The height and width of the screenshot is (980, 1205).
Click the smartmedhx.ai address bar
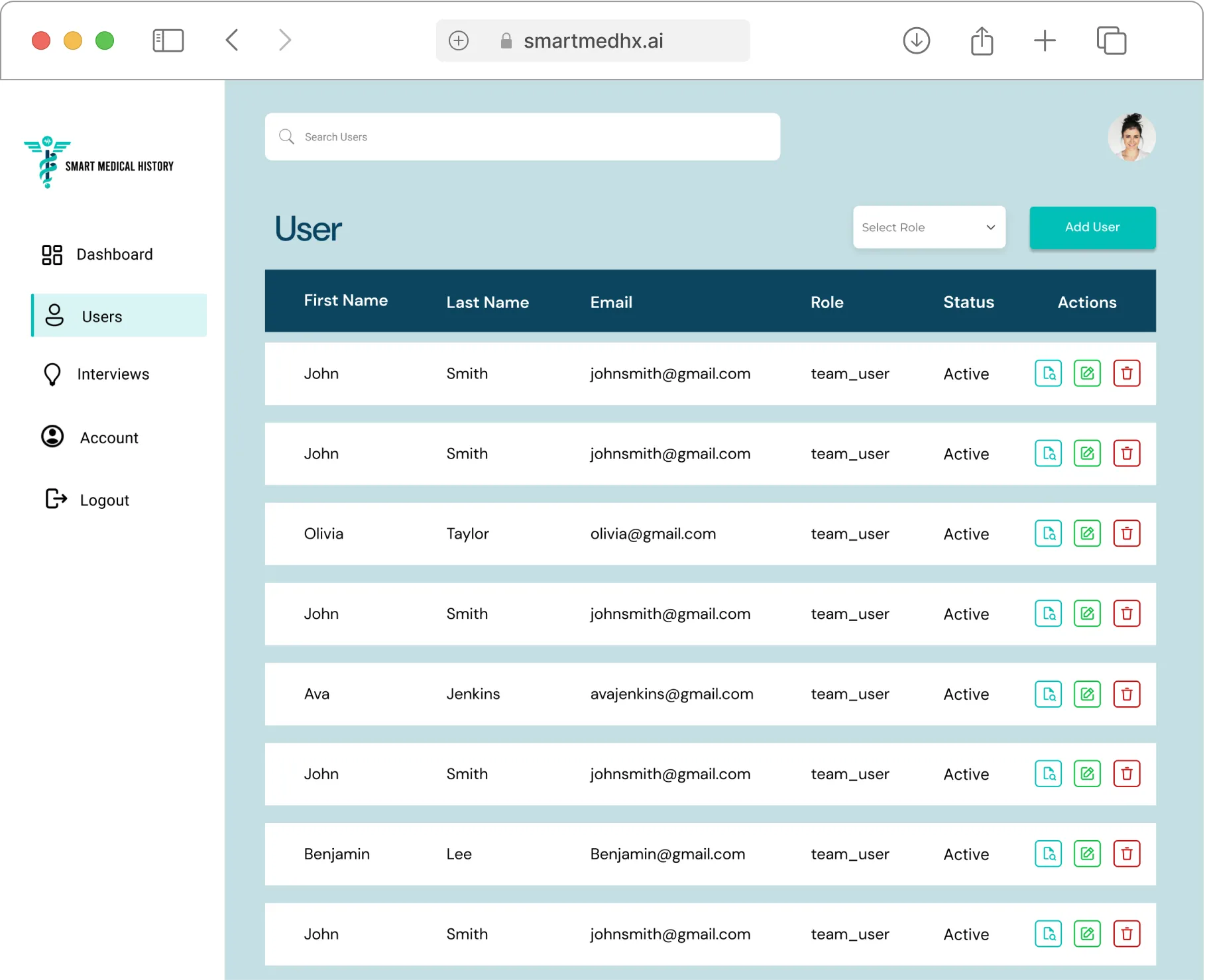[593, 40]
